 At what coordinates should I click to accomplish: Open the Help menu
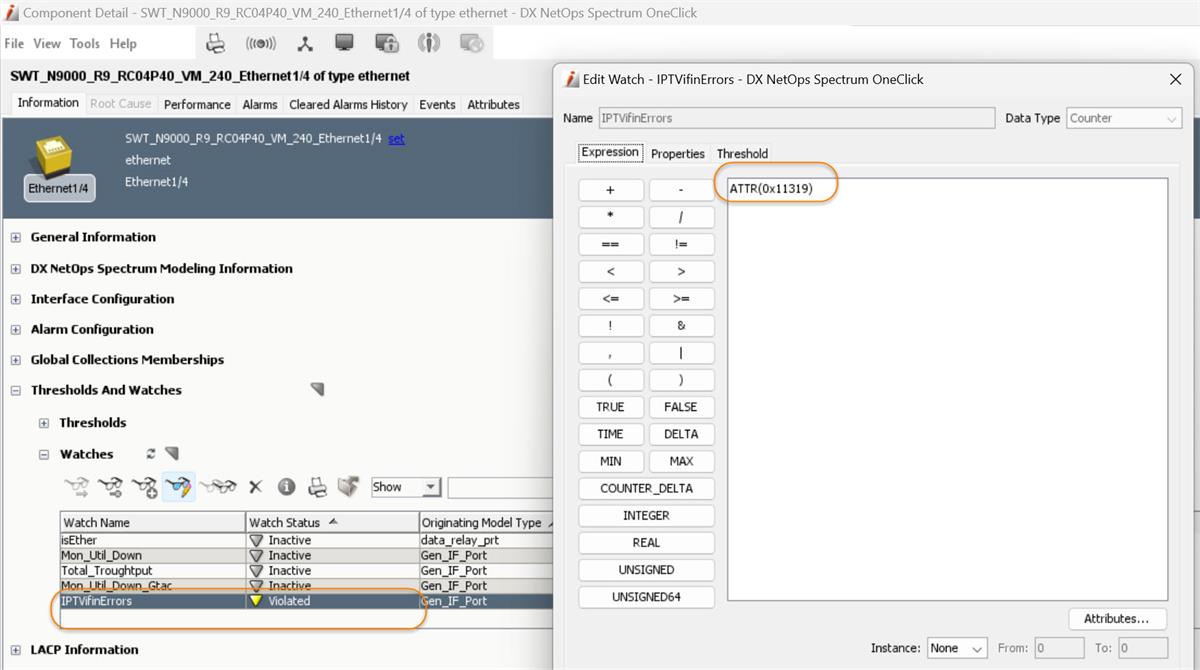123,43
